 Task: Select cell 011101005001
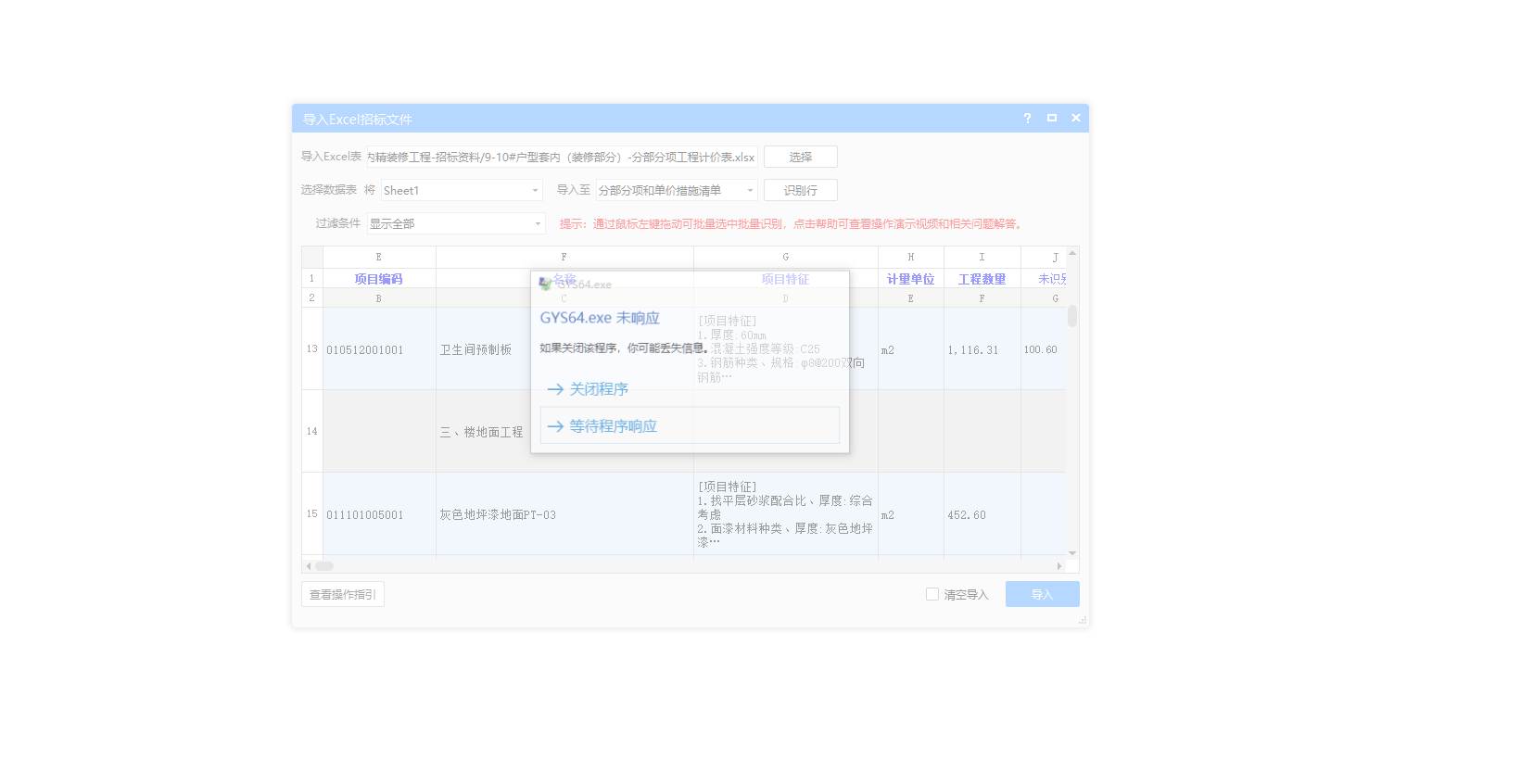(379, 514)
